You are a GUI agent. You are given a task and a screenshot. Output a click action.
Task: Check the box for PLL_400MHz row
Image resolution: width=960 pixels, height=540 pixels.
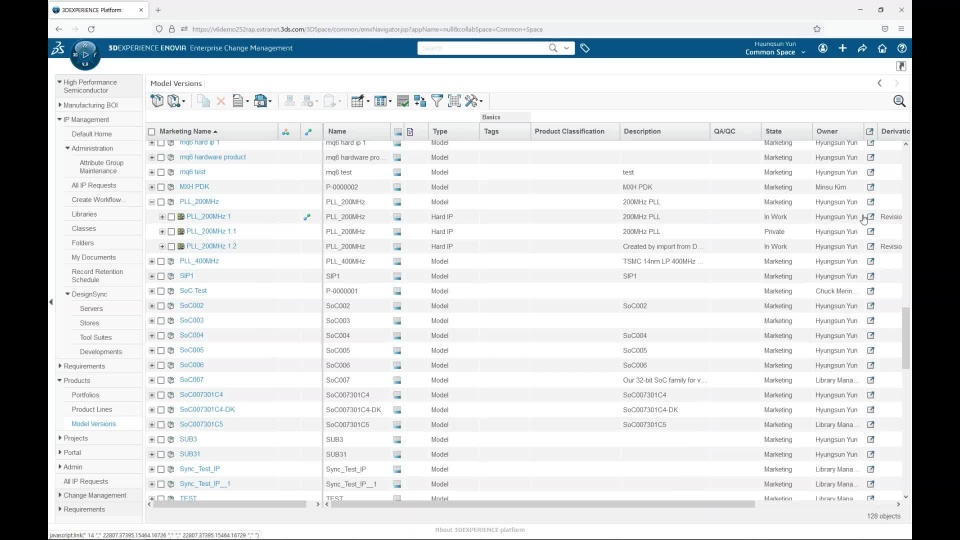pos(161,261)
